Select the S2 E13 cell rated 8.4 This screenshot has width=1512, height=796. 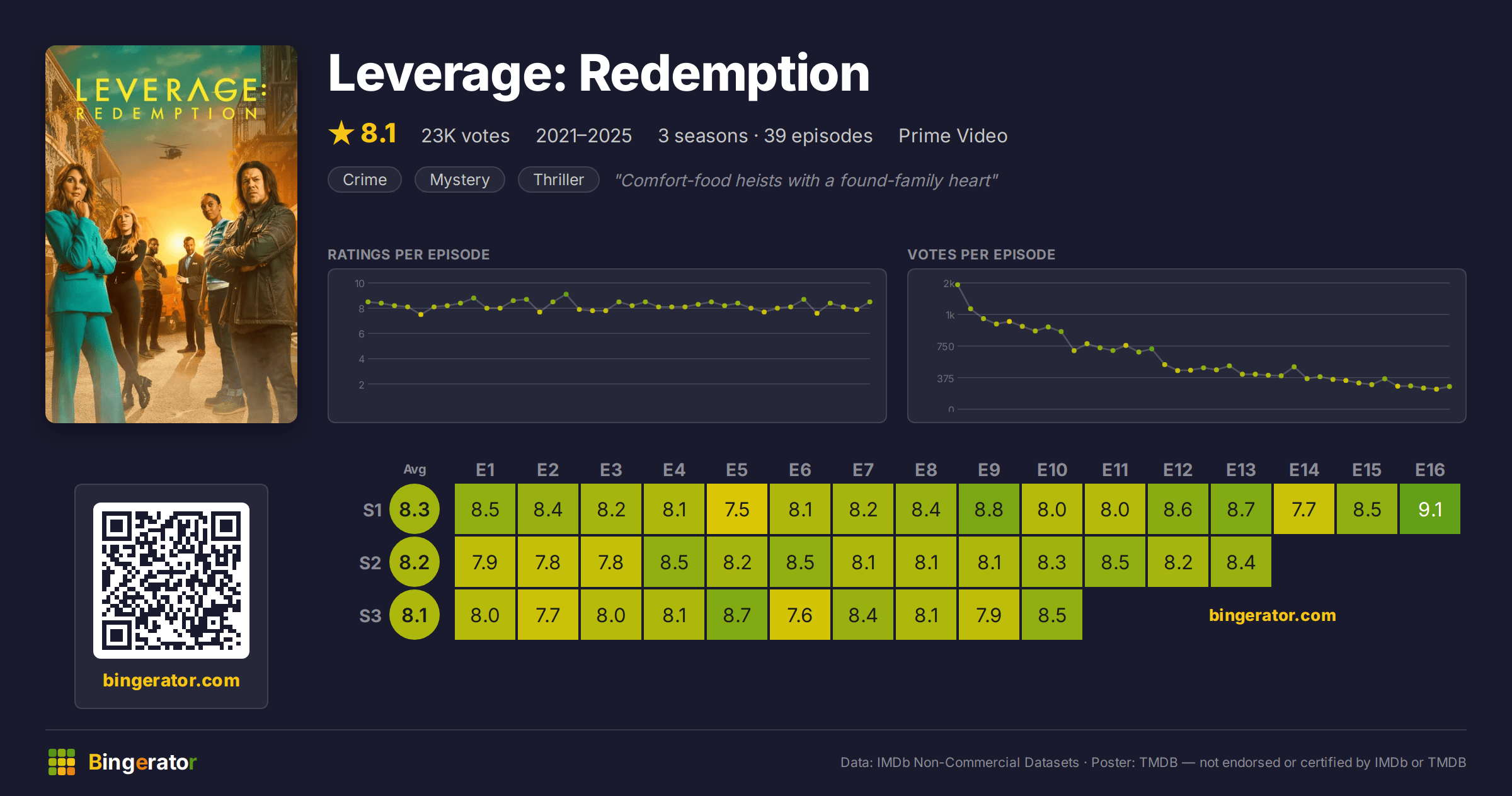pos(1241,562)
